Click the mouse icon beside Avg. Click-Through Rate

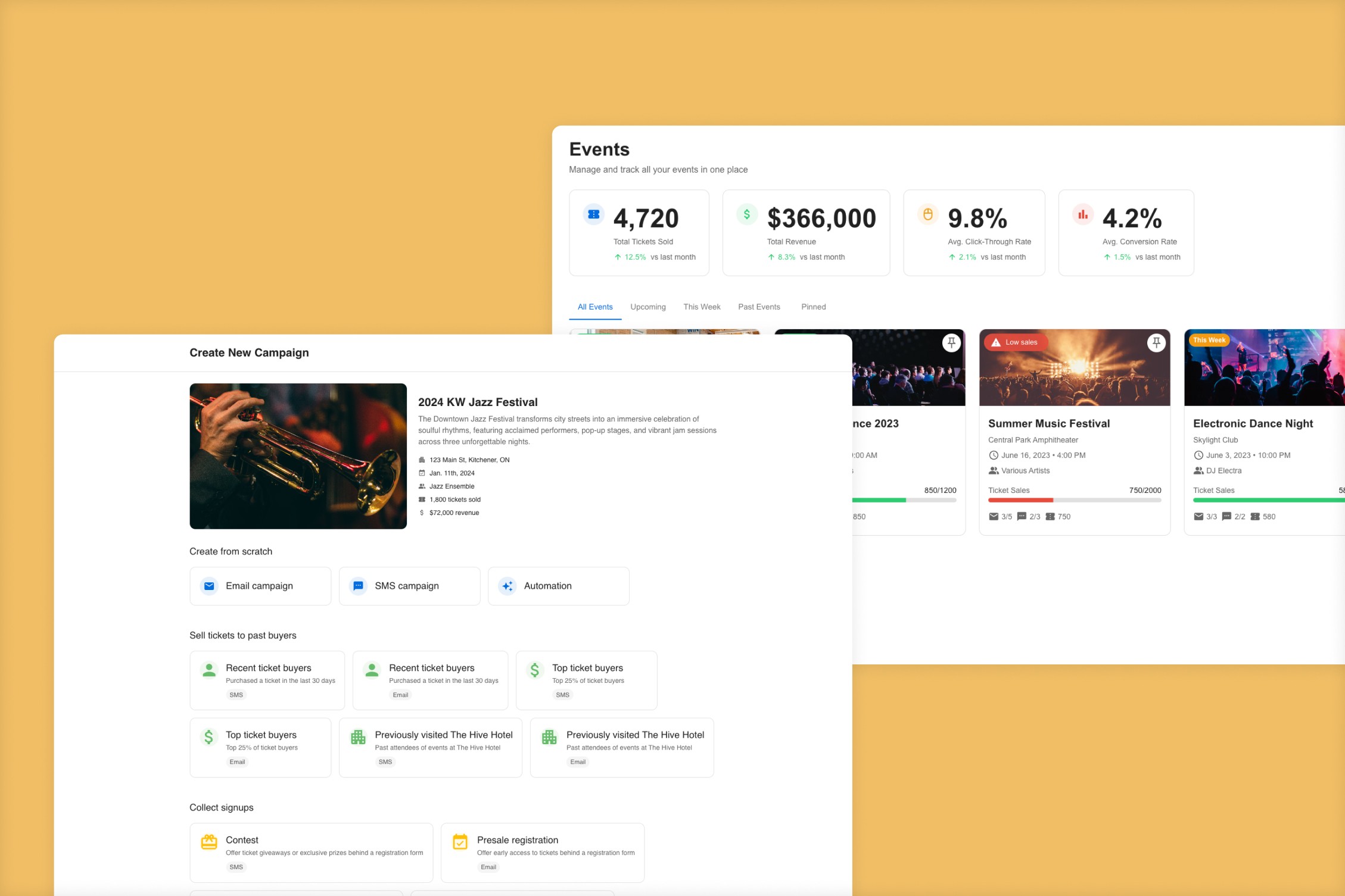tap(927, 214)
